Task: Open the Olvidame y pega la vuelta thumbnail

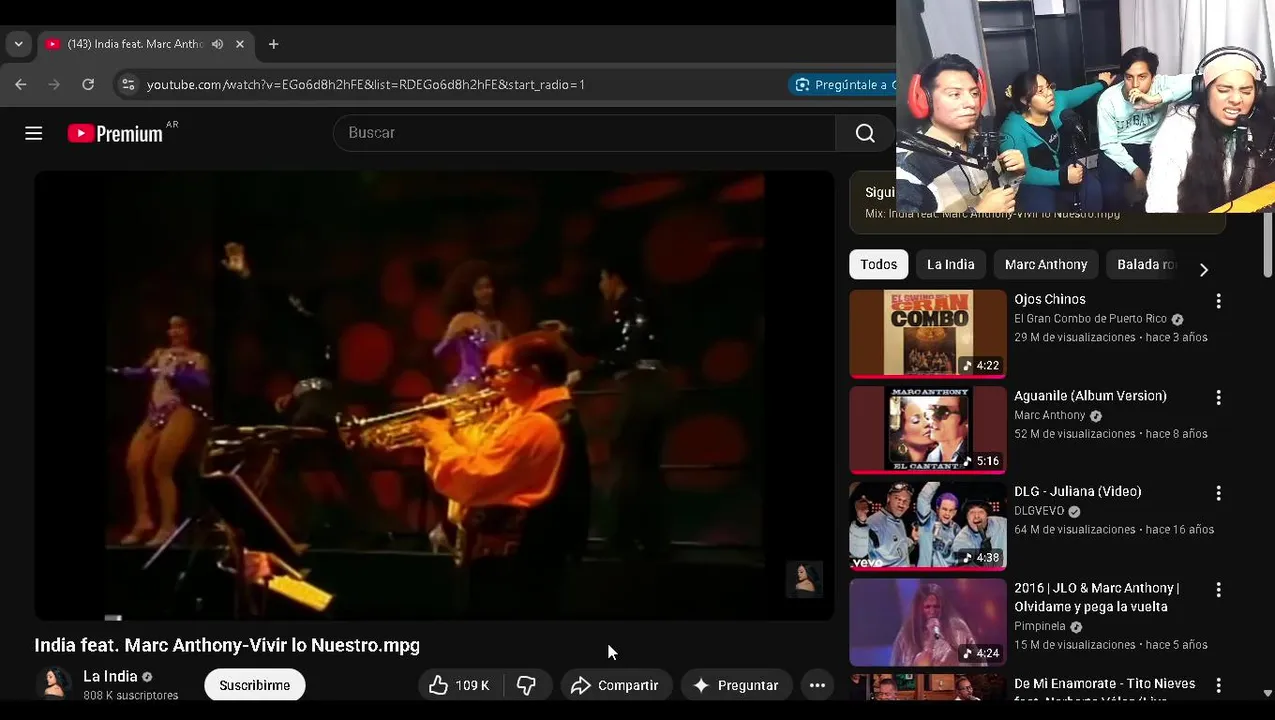Action: [x=928, y=622]
